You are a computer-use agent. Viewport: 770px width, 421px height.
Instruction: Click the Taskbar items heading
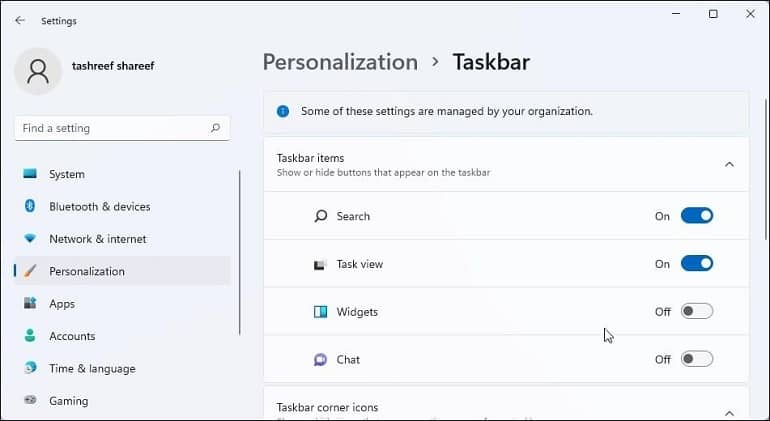click(310, 158)
